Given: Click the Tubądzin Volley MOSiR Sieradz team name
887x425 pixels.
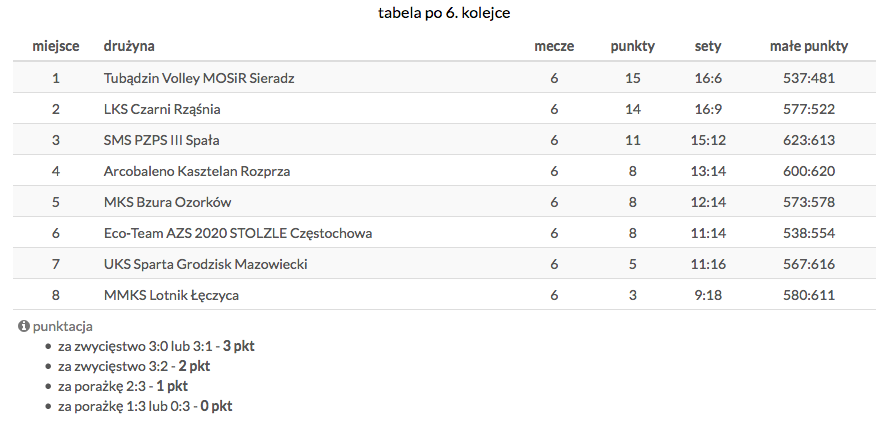Looking at the screenshot, I should click(x=199, y=78).
